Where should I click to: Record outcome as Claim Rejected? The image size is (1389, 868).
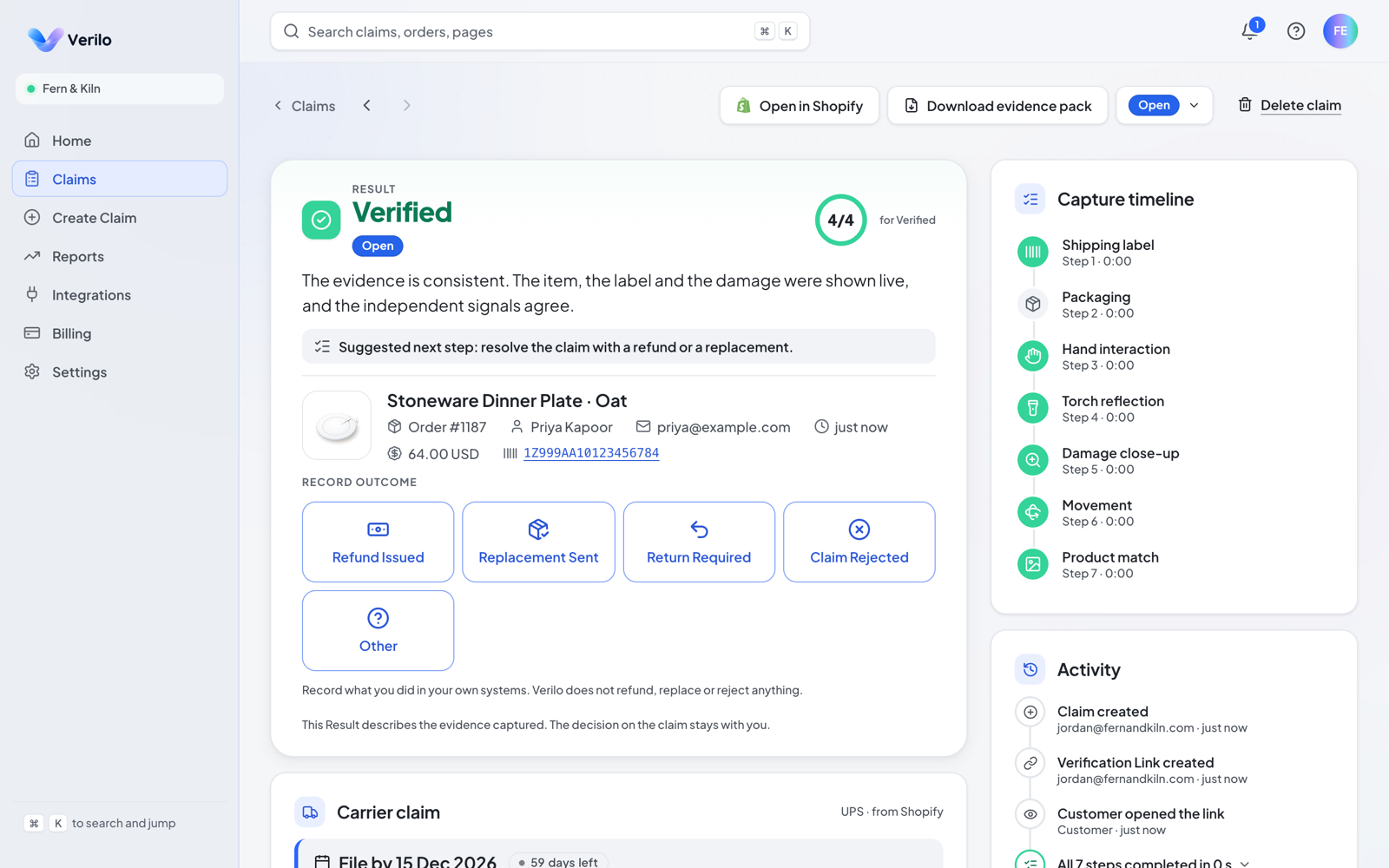(859, 542)
